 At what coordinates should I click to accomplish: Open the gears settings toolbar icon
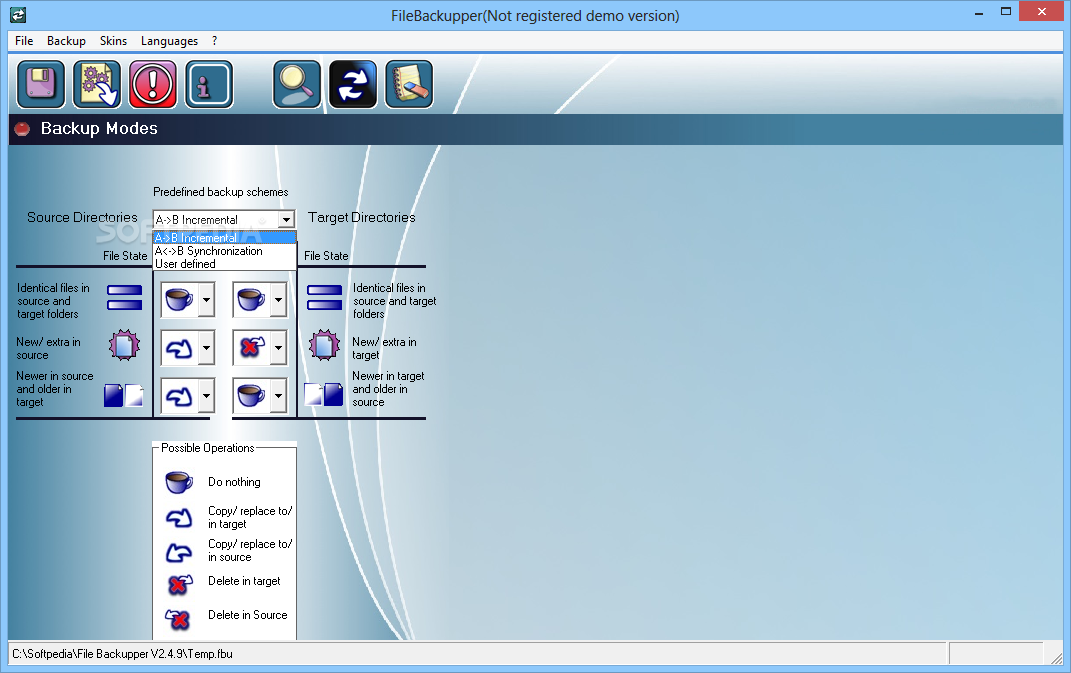click(x=97, y=85)
